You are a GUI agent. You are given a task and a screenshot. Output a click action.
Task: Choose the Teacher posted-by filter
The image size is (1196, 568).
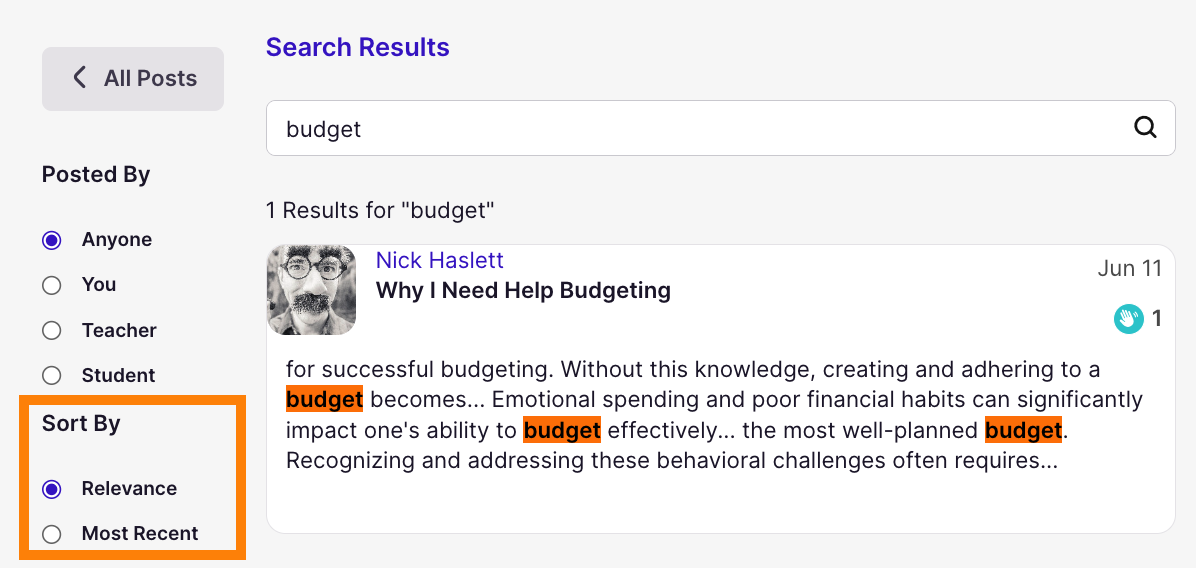click(52, 331)
